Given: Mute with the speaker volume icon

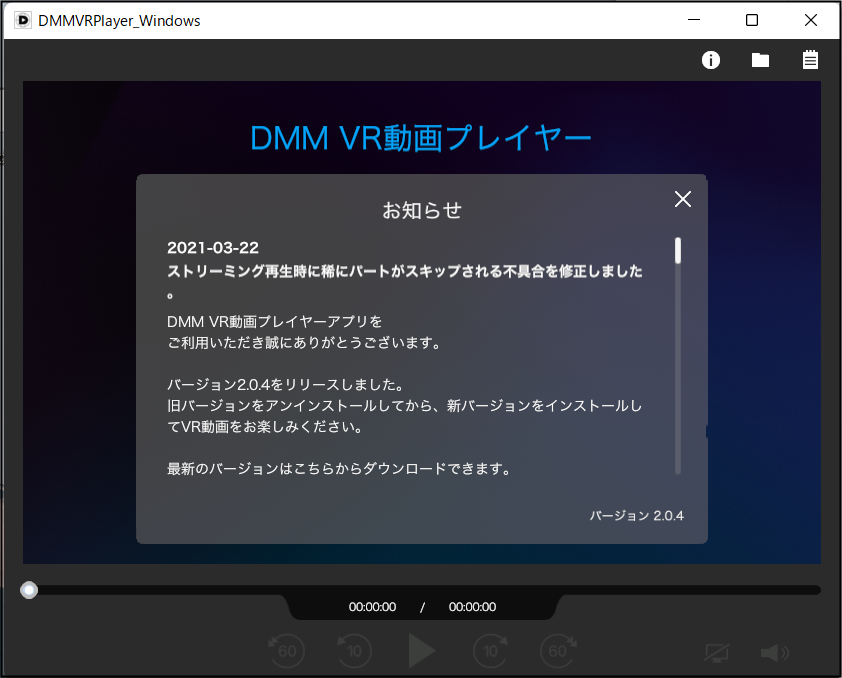Looking at the screenshot, I should pyautogui.click(x=774, y=653).
